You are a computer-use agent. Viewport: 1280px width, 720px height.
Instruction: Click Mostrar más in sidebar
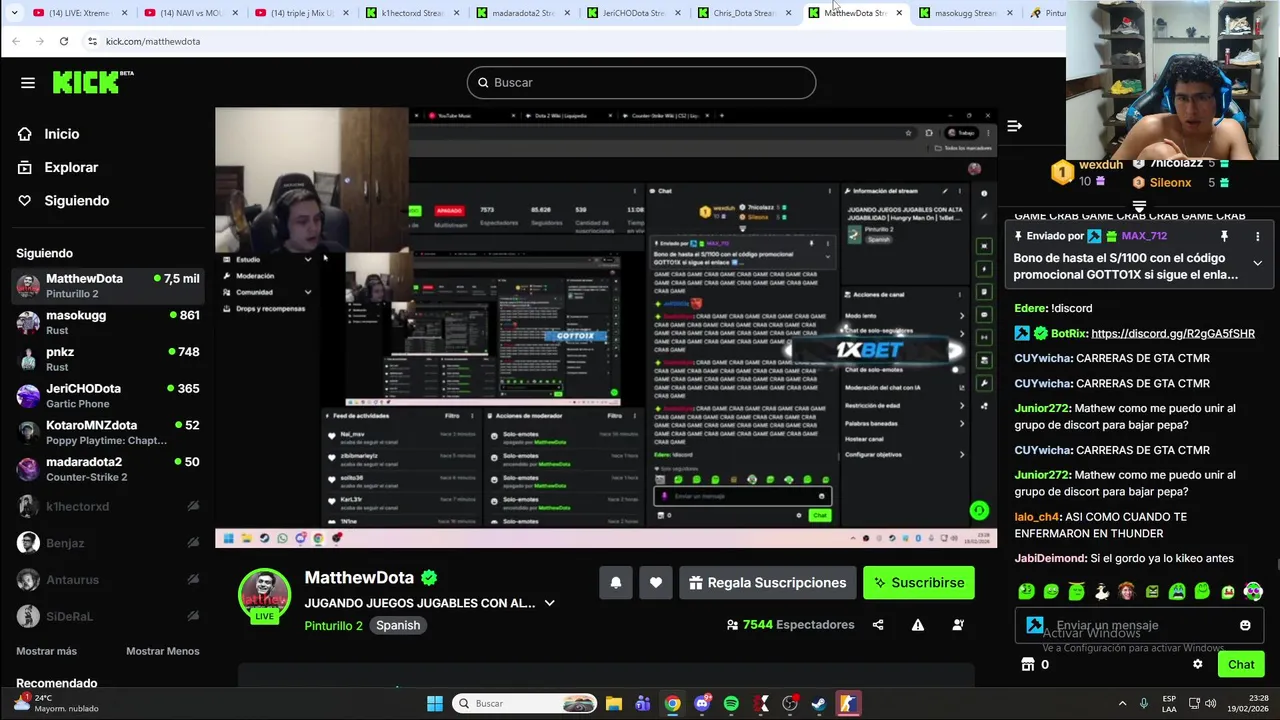(46, 651)
